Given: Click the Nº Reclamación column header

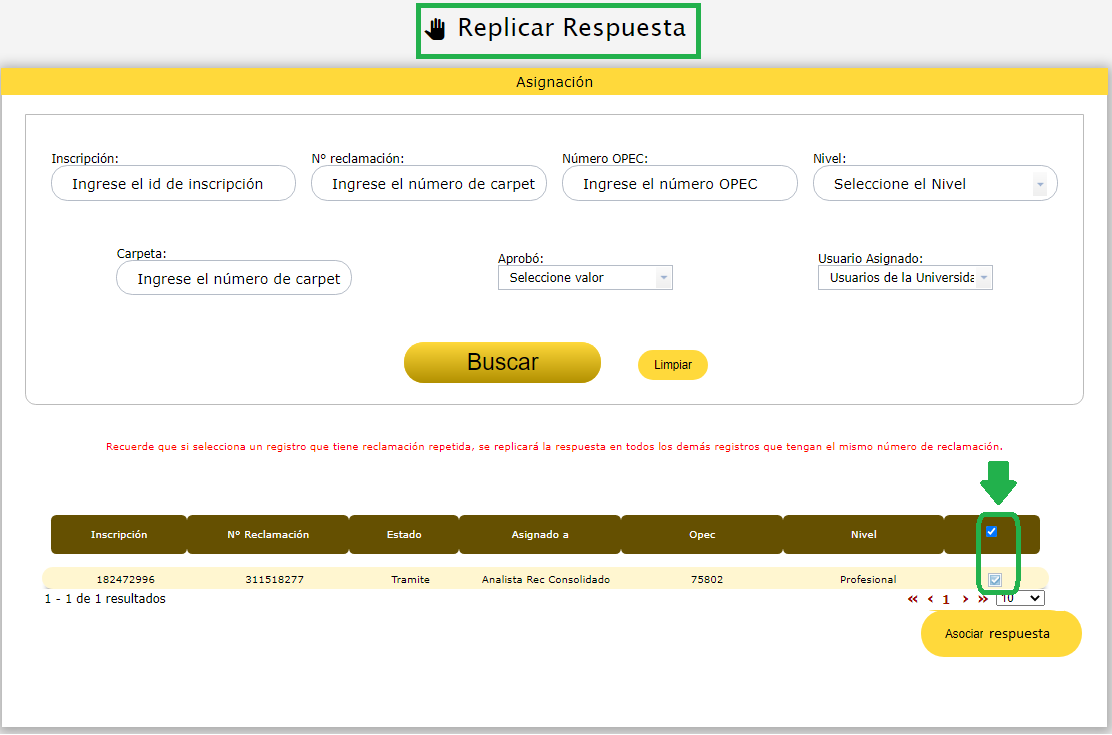Looking at the screenshot, I should pyautogui.click(x=268, y=535).
